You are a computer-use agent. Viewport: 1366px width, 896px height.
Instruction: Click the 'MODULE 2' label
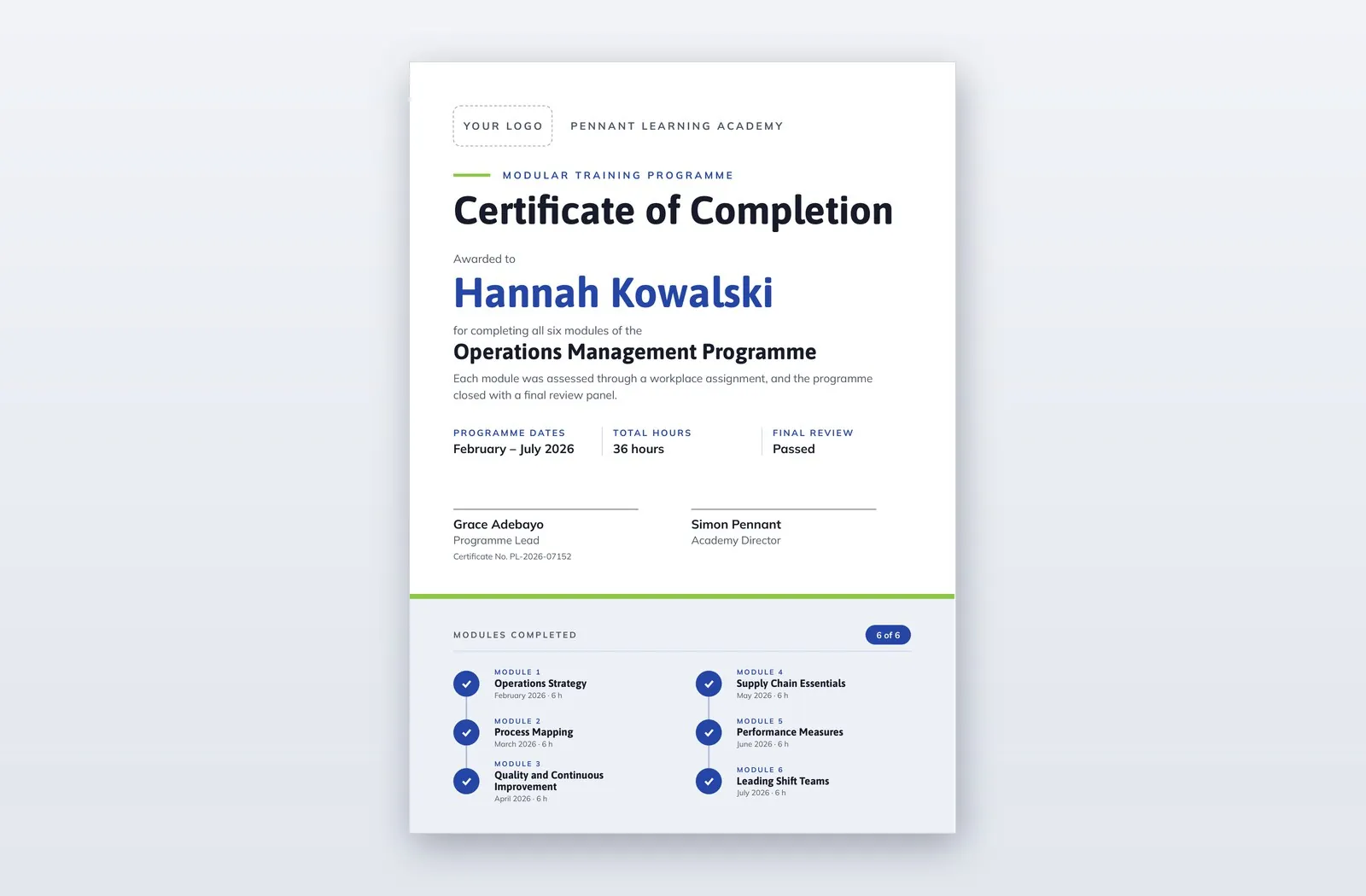click(517, 721)
